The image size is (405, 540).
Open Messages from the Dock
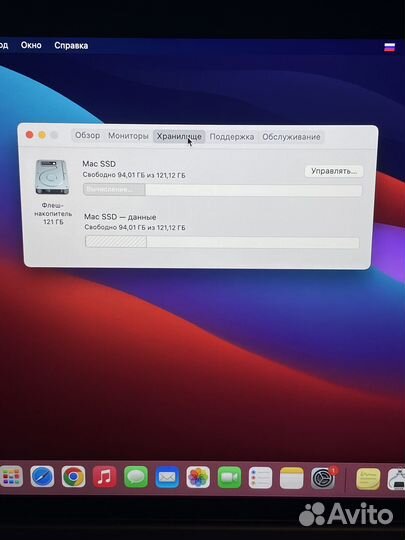pos(136,477)
